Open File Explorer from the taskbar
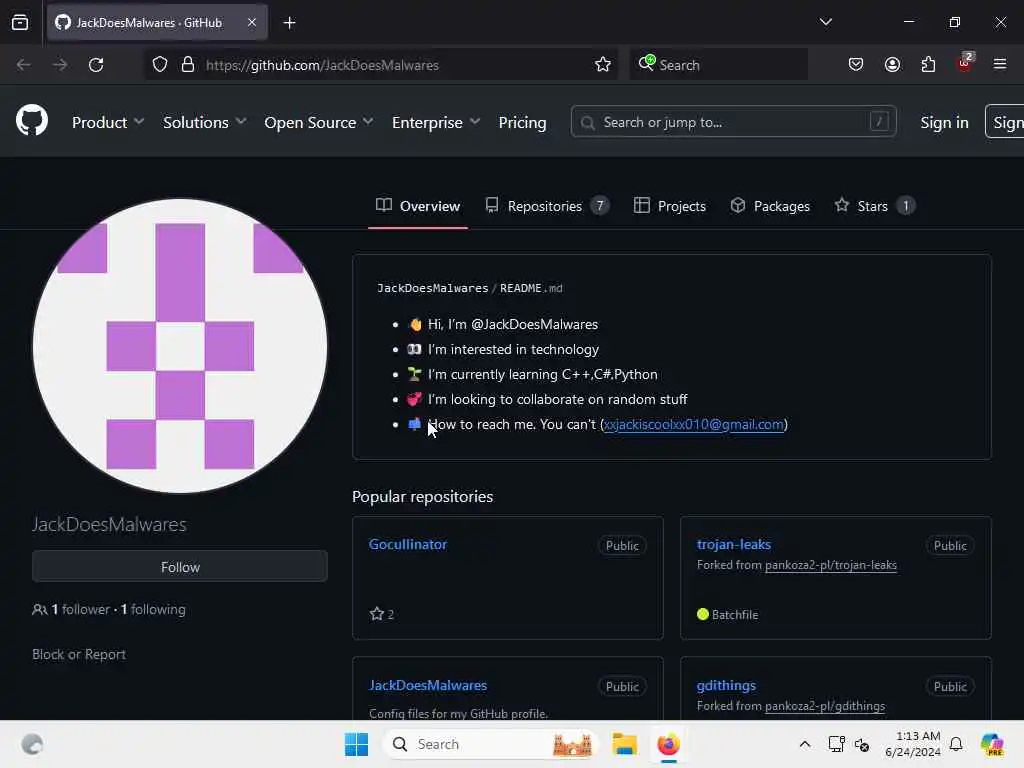This screenshot has height=768, width=1024. pyautogui.click(x=624, y=744)
